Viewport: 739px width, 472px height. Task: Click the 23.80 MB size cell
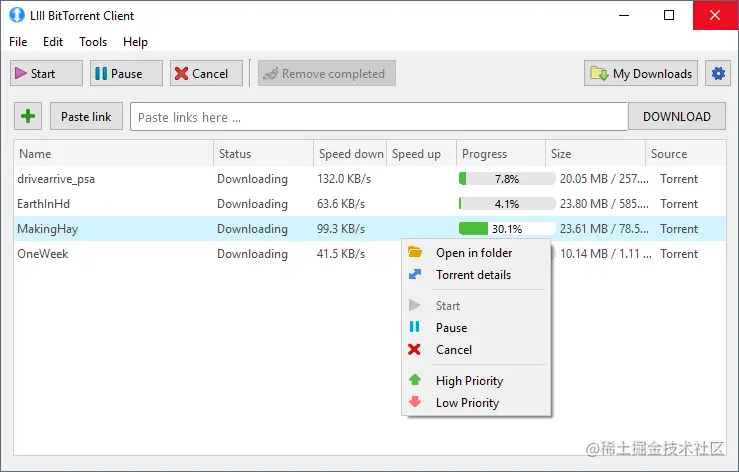pyautogui.click(x=604, y=204)
